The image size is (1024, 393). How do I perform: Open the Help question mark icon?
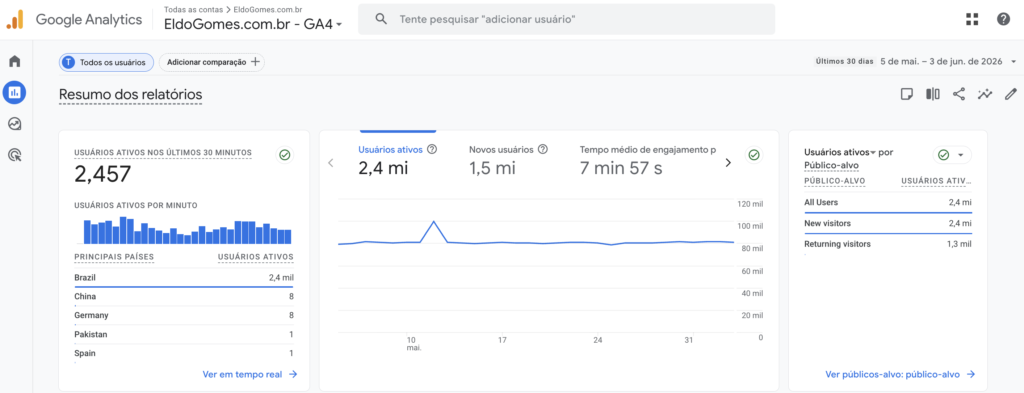tap(1004, 20)
